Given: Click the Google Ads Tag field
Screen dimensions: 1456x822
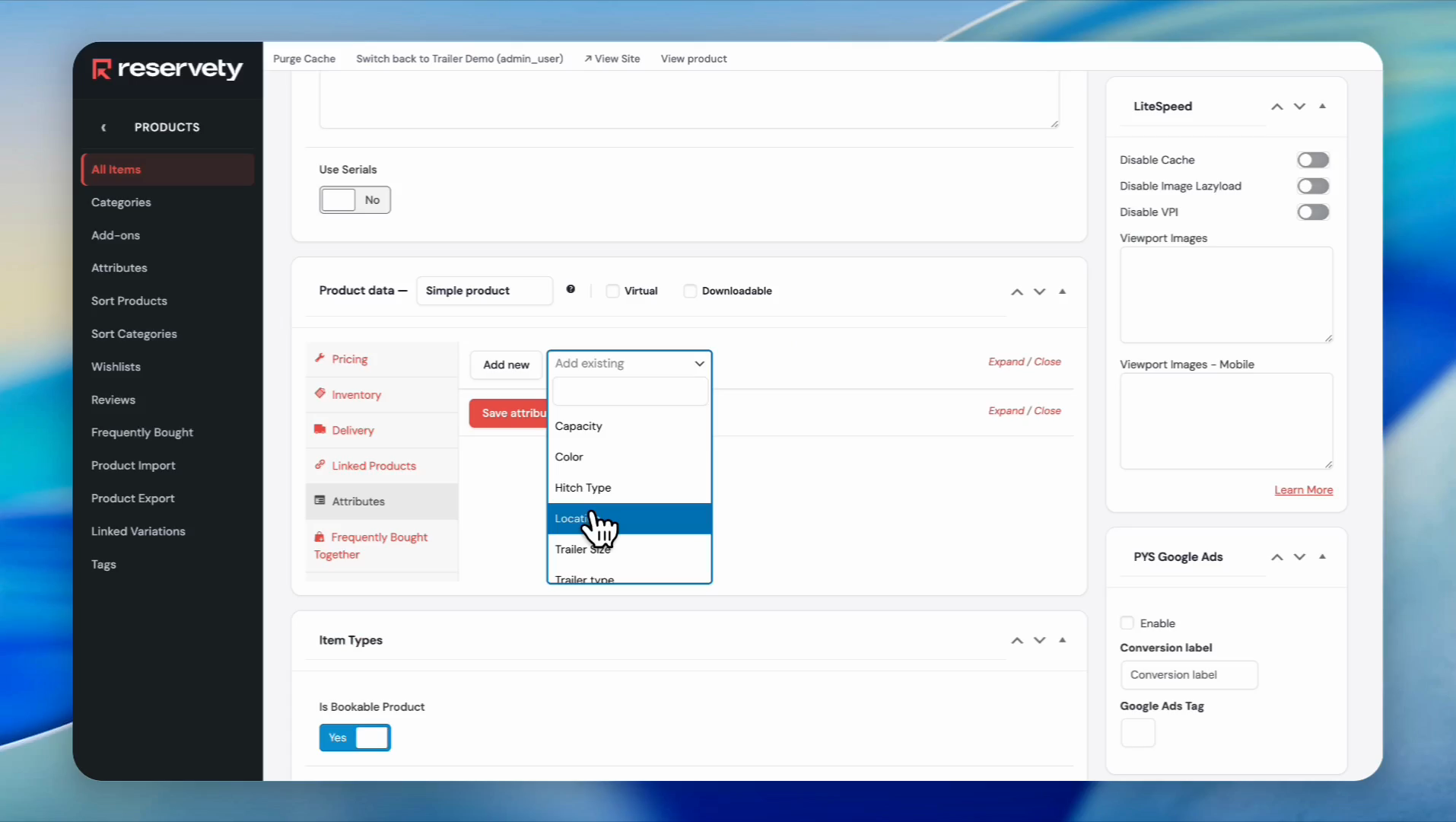Looking at the screenshot, I should tap(1138, 733).
